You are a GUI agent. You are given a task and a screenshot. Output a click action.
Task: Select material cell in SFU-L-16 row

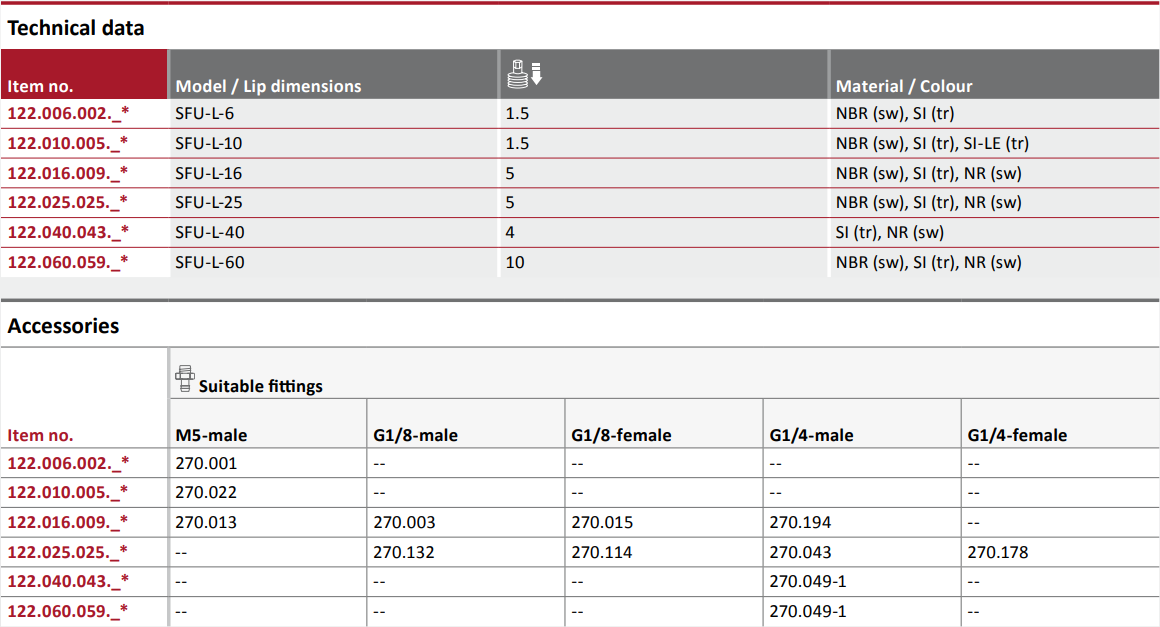click(x=928, y=173)
